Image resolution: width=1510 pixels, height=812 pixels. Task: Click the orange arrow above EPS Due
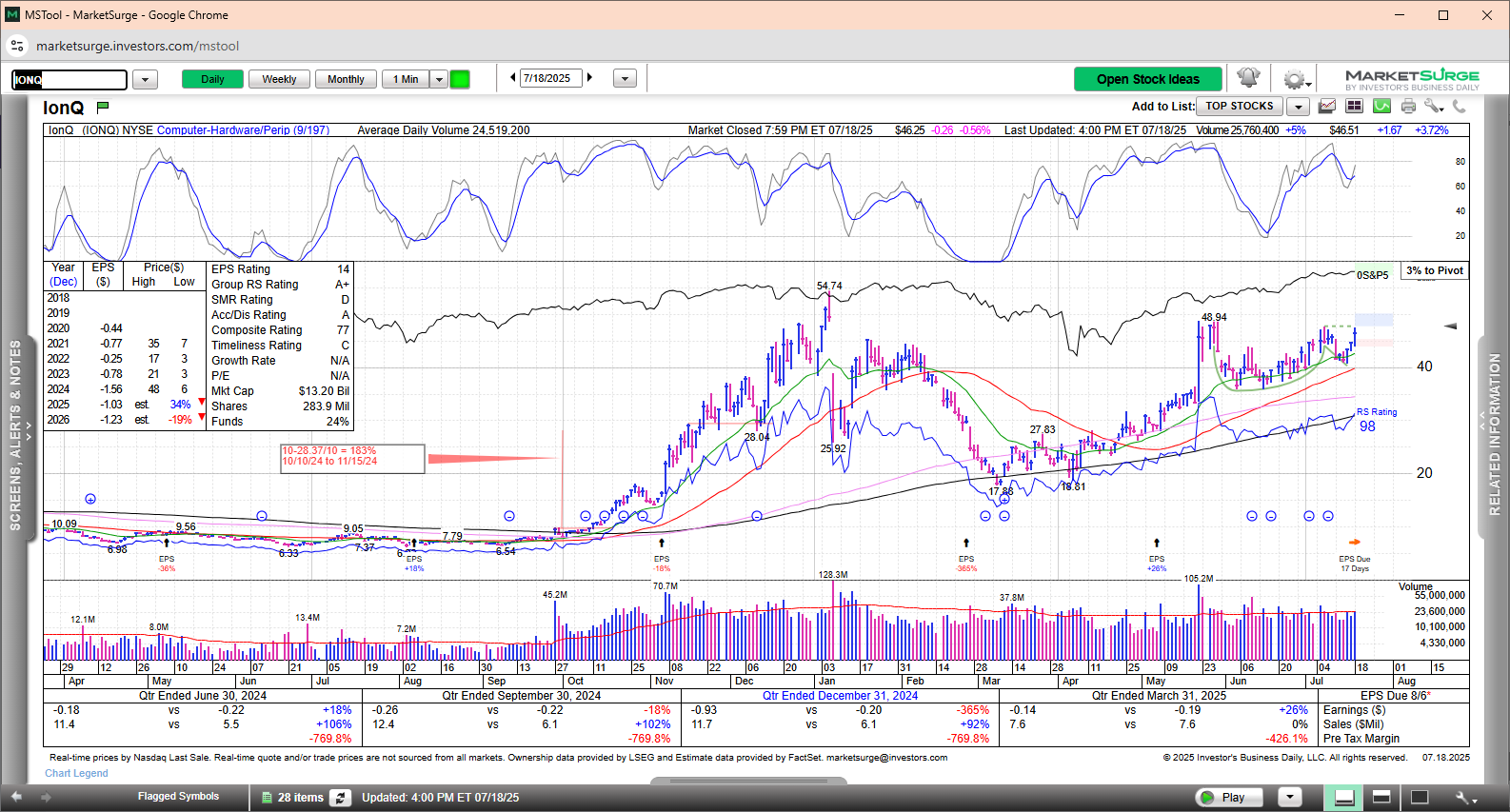click(1355, 543)
